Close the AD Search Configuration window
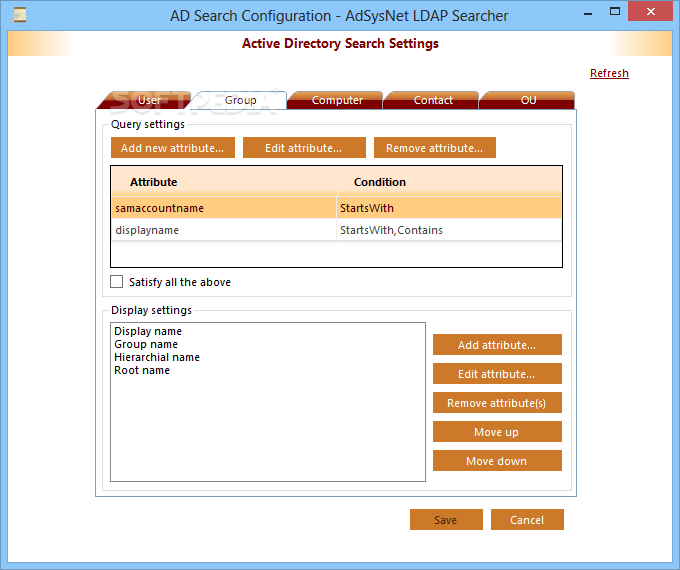Viewport: 680px width, 570px height. coord(651,11)
